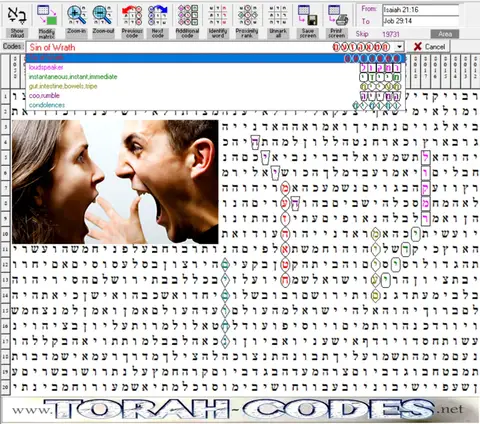Click the gray 'Modify matrix' text label
This screenshot has width=480, height=424.
pos(47,33)
